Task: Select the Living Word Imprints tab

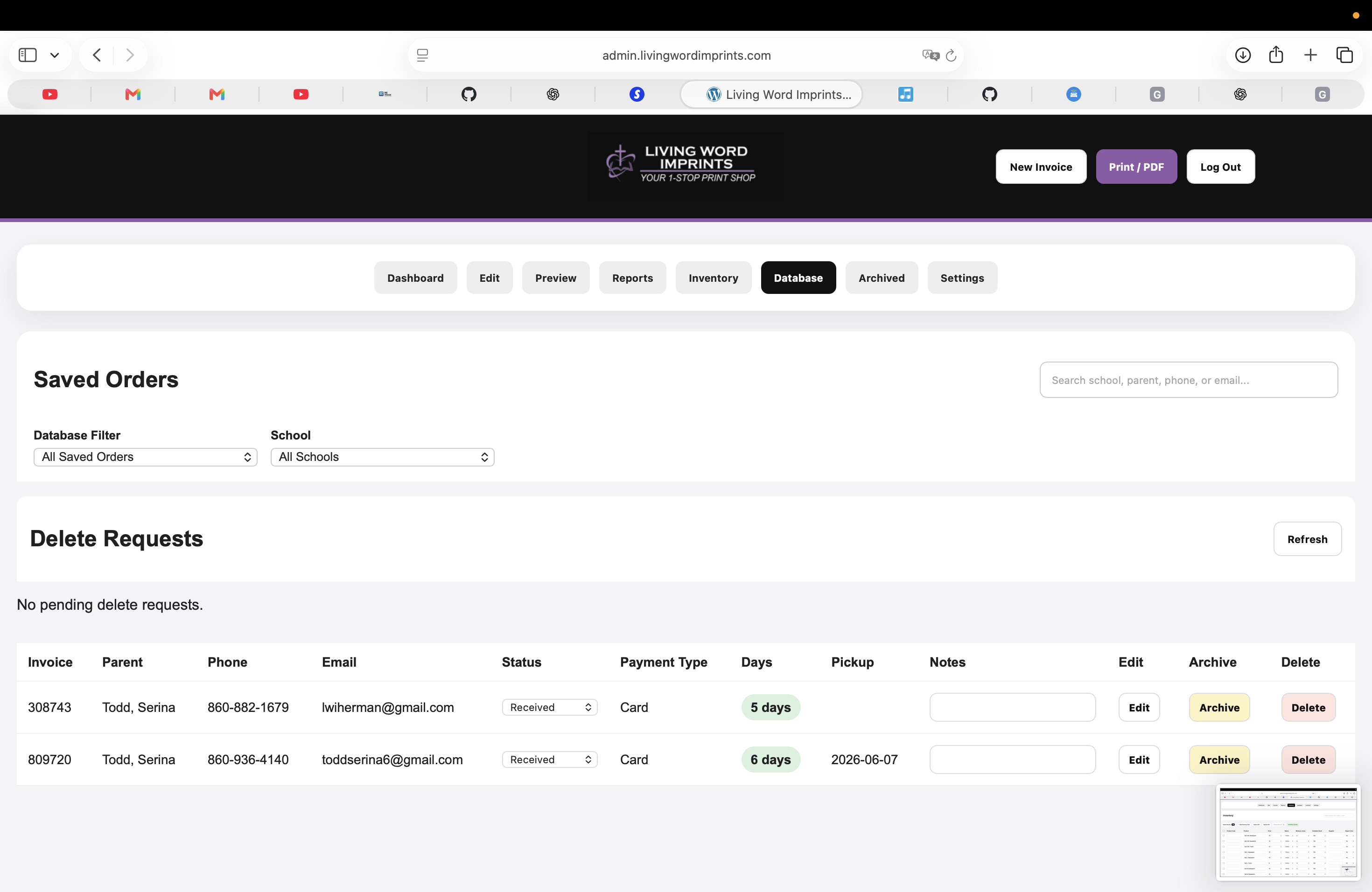Action: coord(771,95)
